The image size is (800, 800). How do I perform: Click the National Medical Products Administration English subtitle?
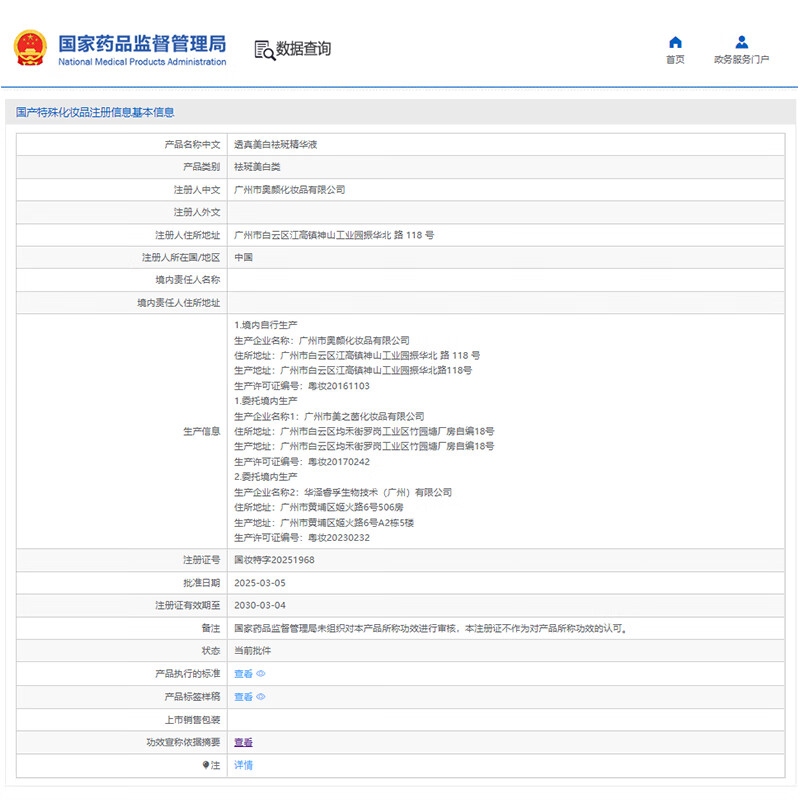coord(142,62)
